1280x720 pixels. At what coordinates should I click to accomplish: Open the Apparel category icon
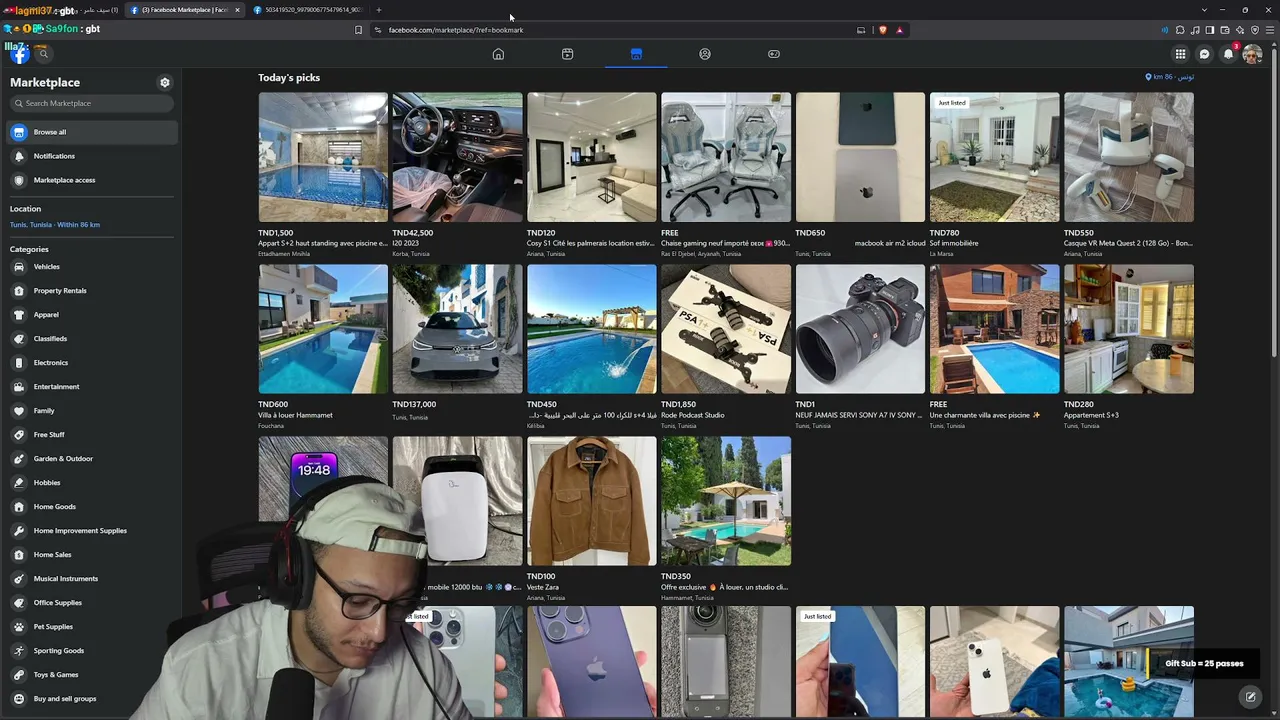[x=18, y=315]
